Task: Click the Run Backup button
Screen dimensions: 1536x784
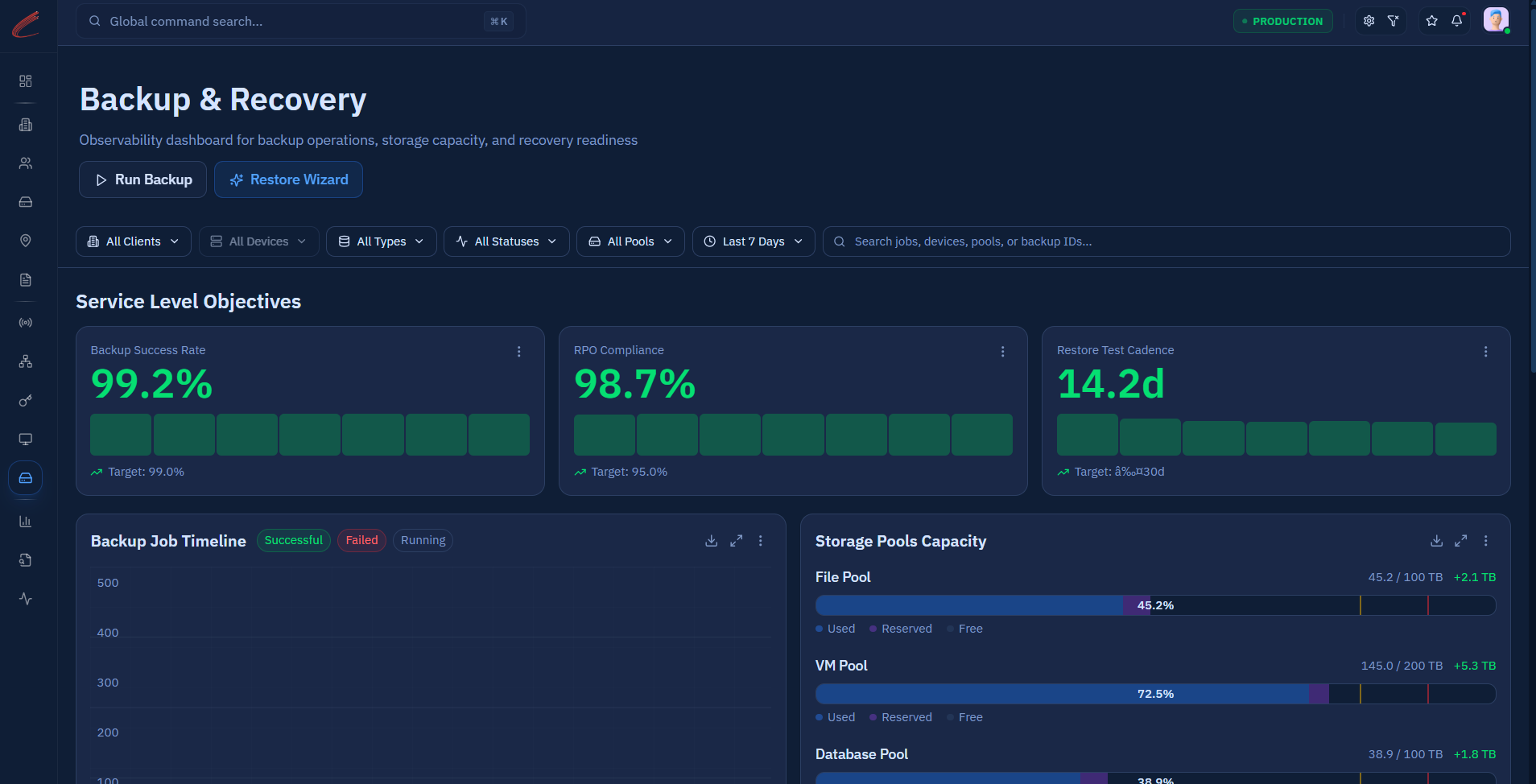Action: (143, 179)
